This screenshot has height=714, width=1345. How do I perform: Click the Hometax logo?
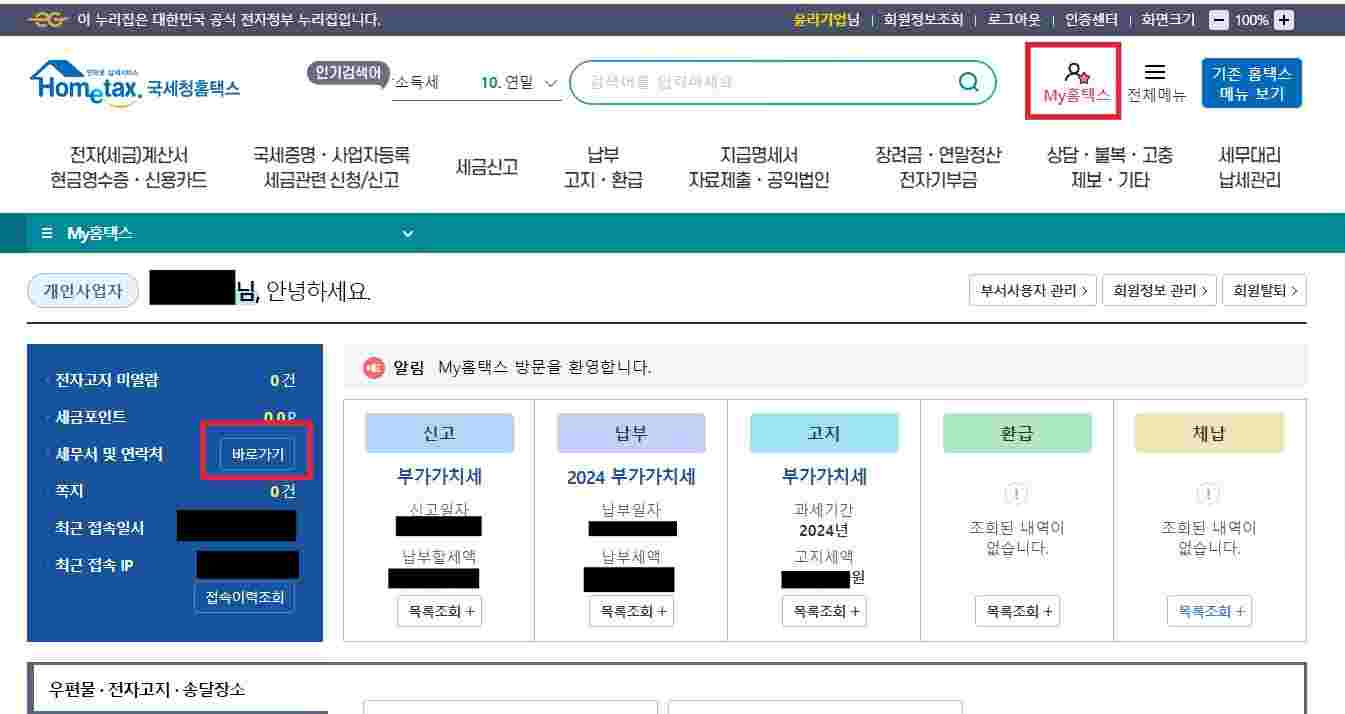(135, 82)
